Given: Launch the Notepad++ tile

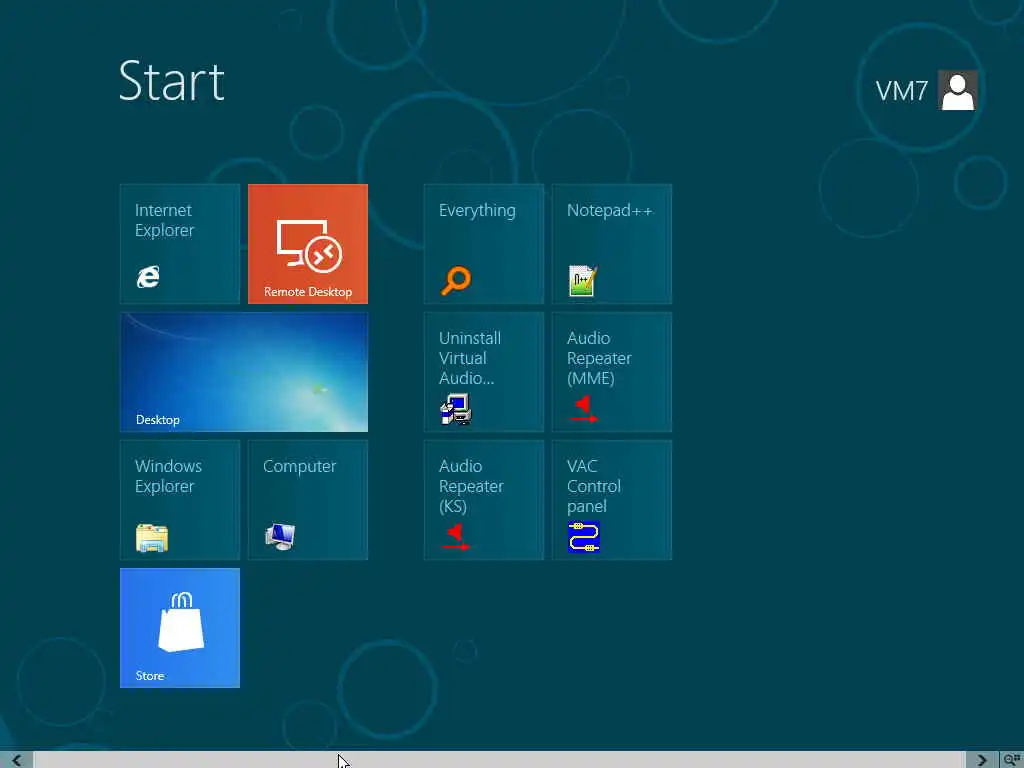Looking at the screenshot, I should 611,244.
